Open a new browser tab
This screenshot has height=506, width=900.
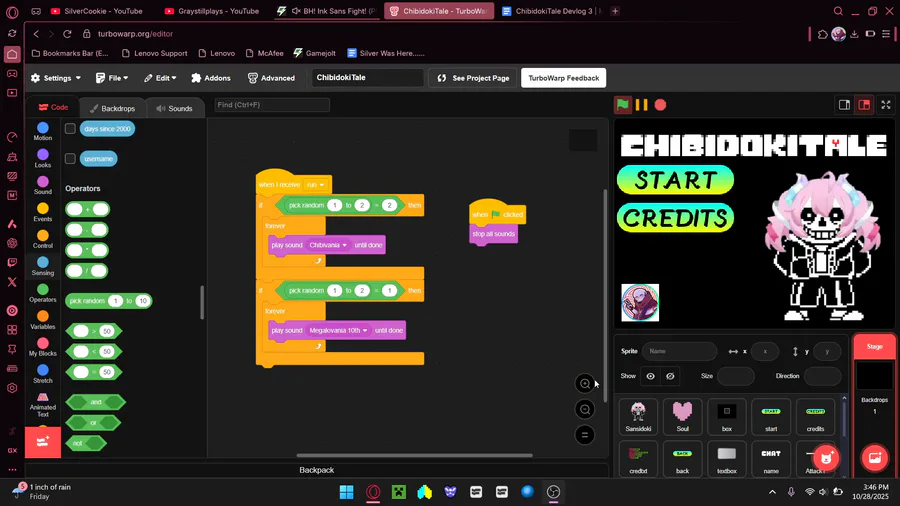pos(615,11)
